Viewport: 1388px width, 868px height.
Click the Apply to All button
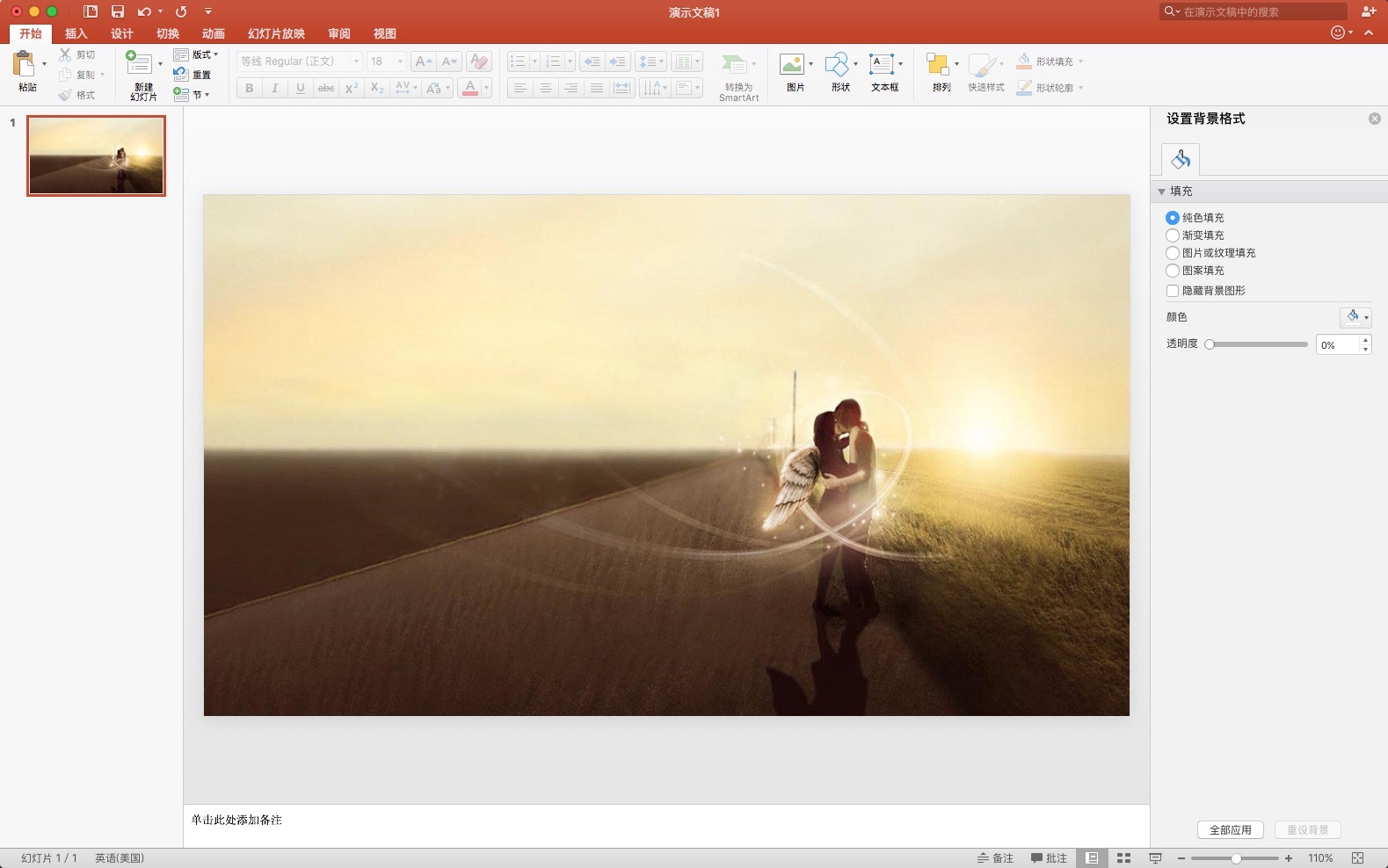click(x=1230, y=830)
